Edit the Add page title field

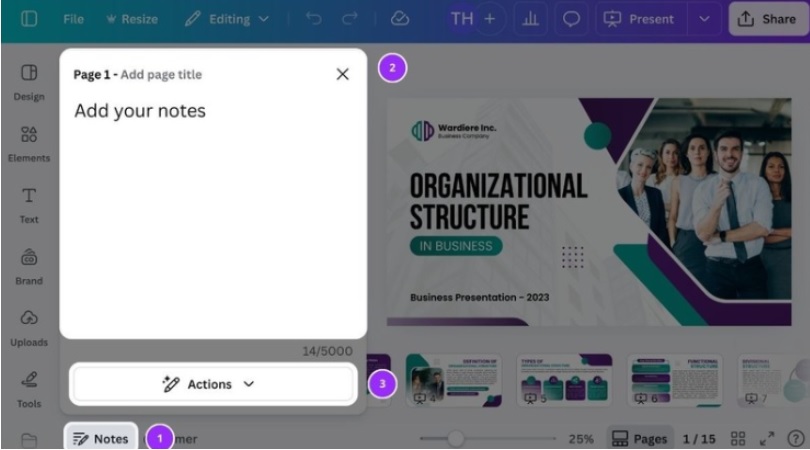point(161,74)
